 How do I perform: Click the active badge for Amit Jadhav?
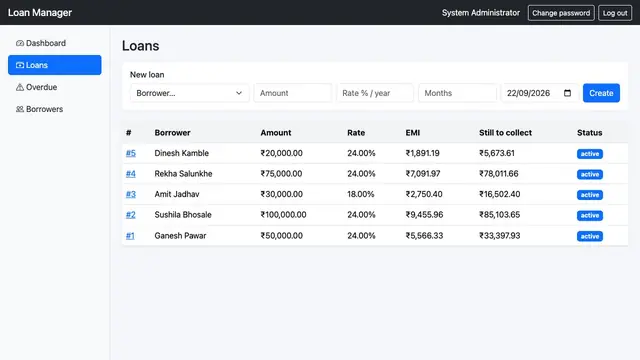[x=590, y=195]
